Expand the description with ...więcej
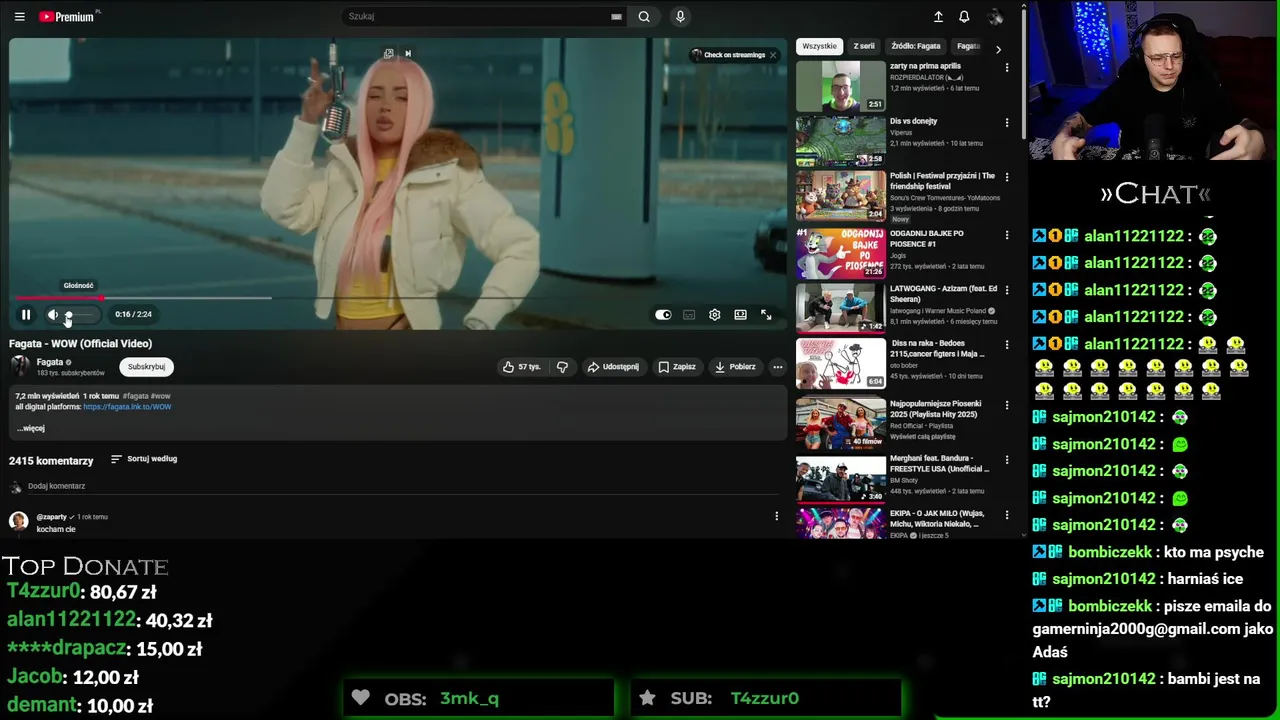The image size is (1280, 720). click(31, 428)
